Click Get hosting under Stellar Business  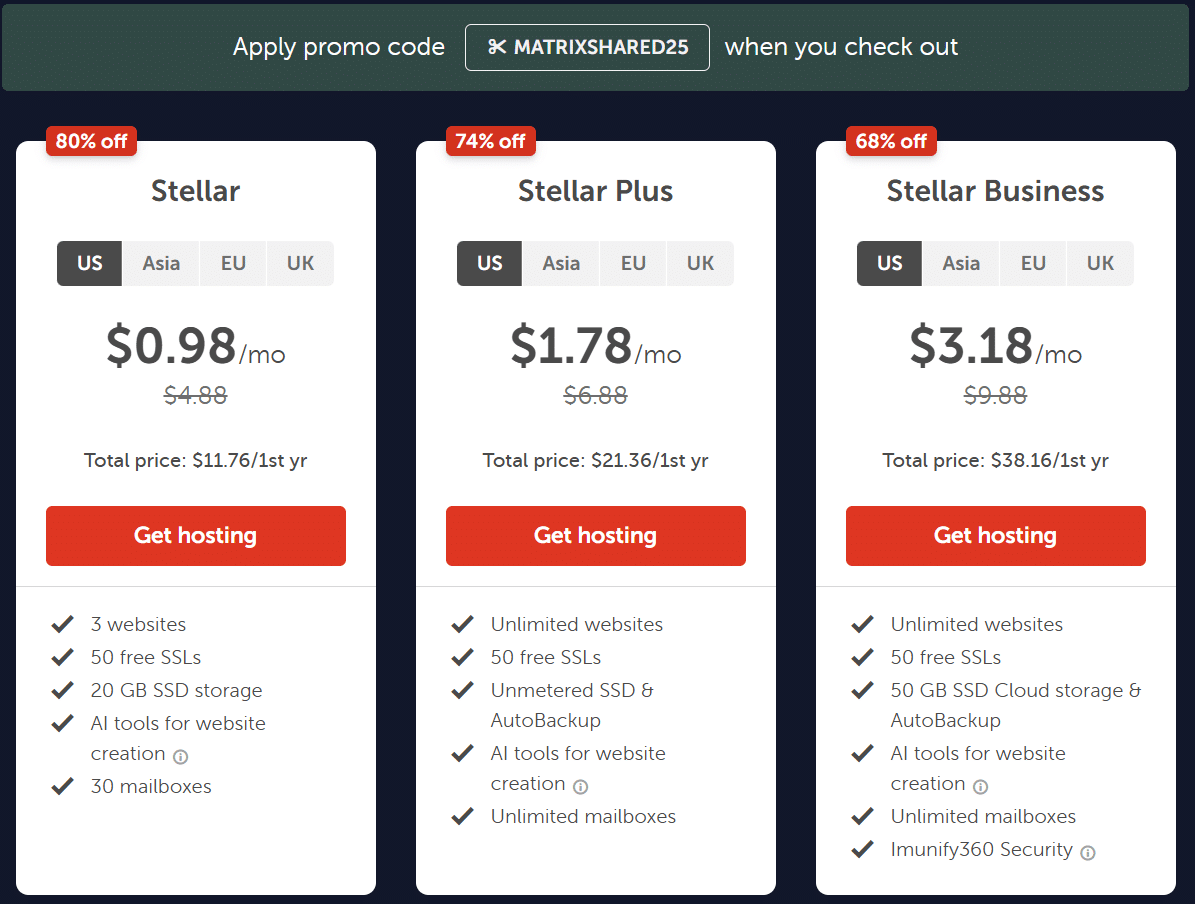point(995,536)
